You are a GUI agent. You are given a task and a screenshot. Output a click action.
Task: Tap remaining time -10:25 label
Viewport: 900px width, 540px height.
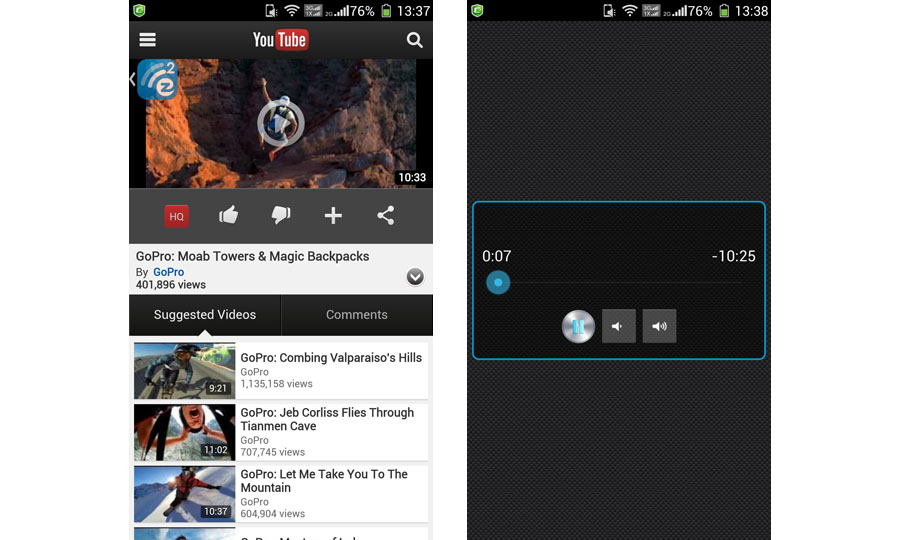[x=734, y=256]
